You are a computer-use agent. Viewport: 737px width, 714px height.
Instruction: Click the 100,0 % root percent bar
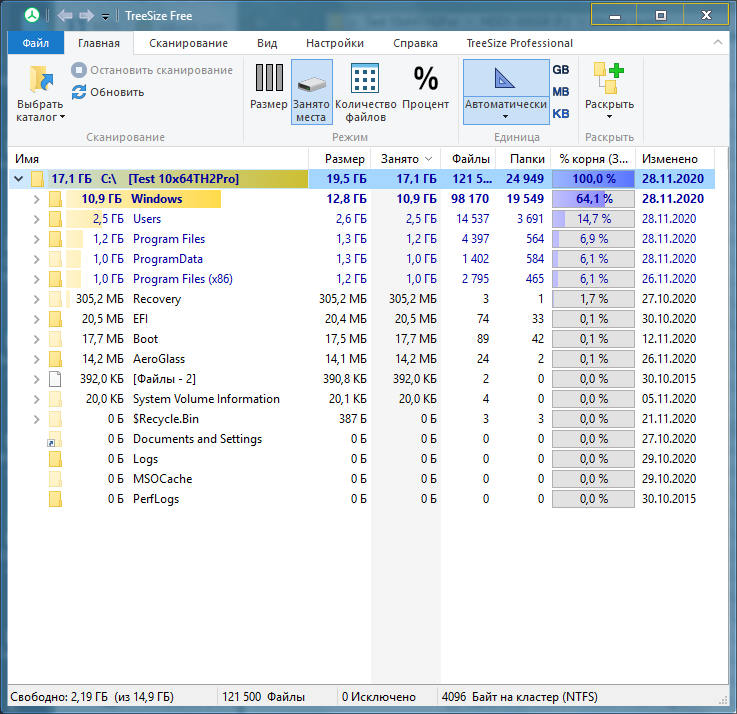click(593, 179)
